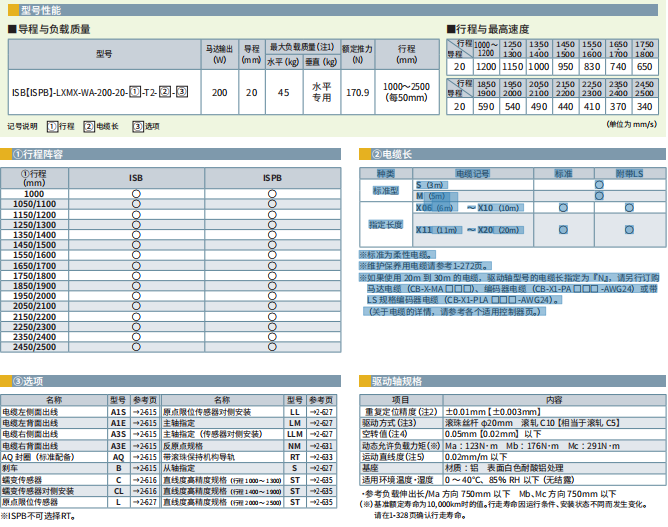Click the temperature spec 0～40℃、85% RH 以下
The image size is (668, 527).
coord(510,480)
